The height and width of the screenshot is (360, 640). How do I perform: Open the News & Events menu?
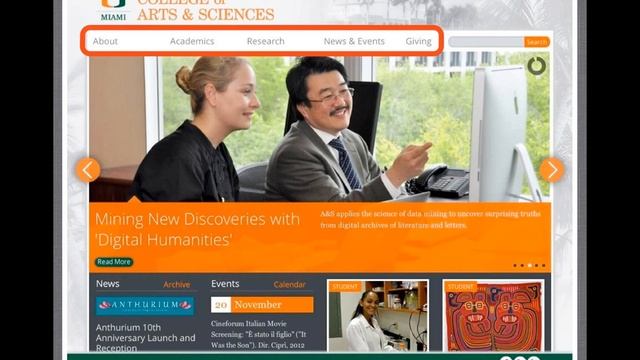point(354,41)
